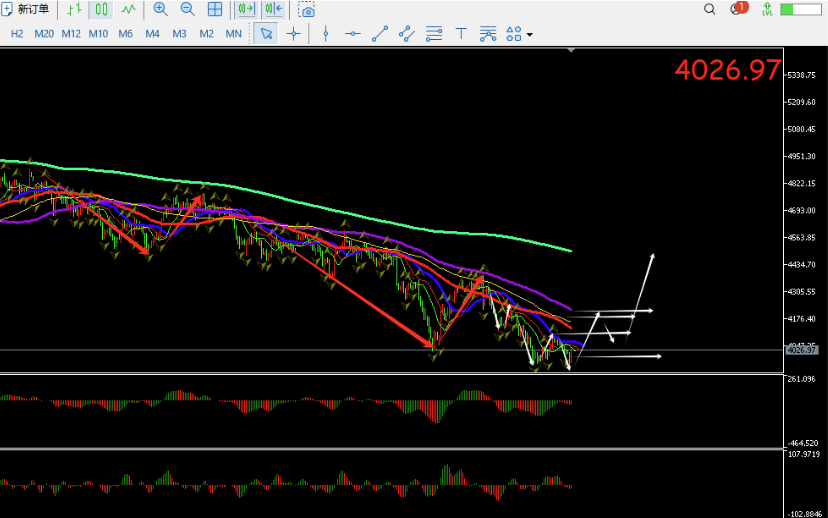This screenshot has height=518, width=828.
Task: Zoom in on the chart
Action: [161, 9]
